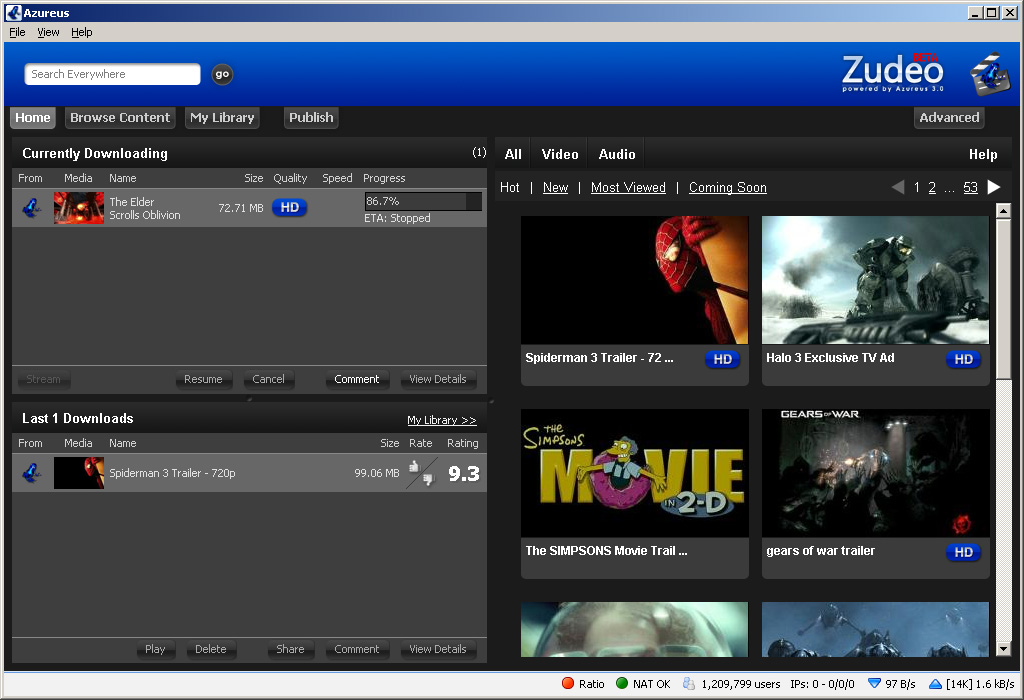Screen dimensions: 1024x700
Task: Click HD badge on gears of war trailer
Action: tap(963, 552)
